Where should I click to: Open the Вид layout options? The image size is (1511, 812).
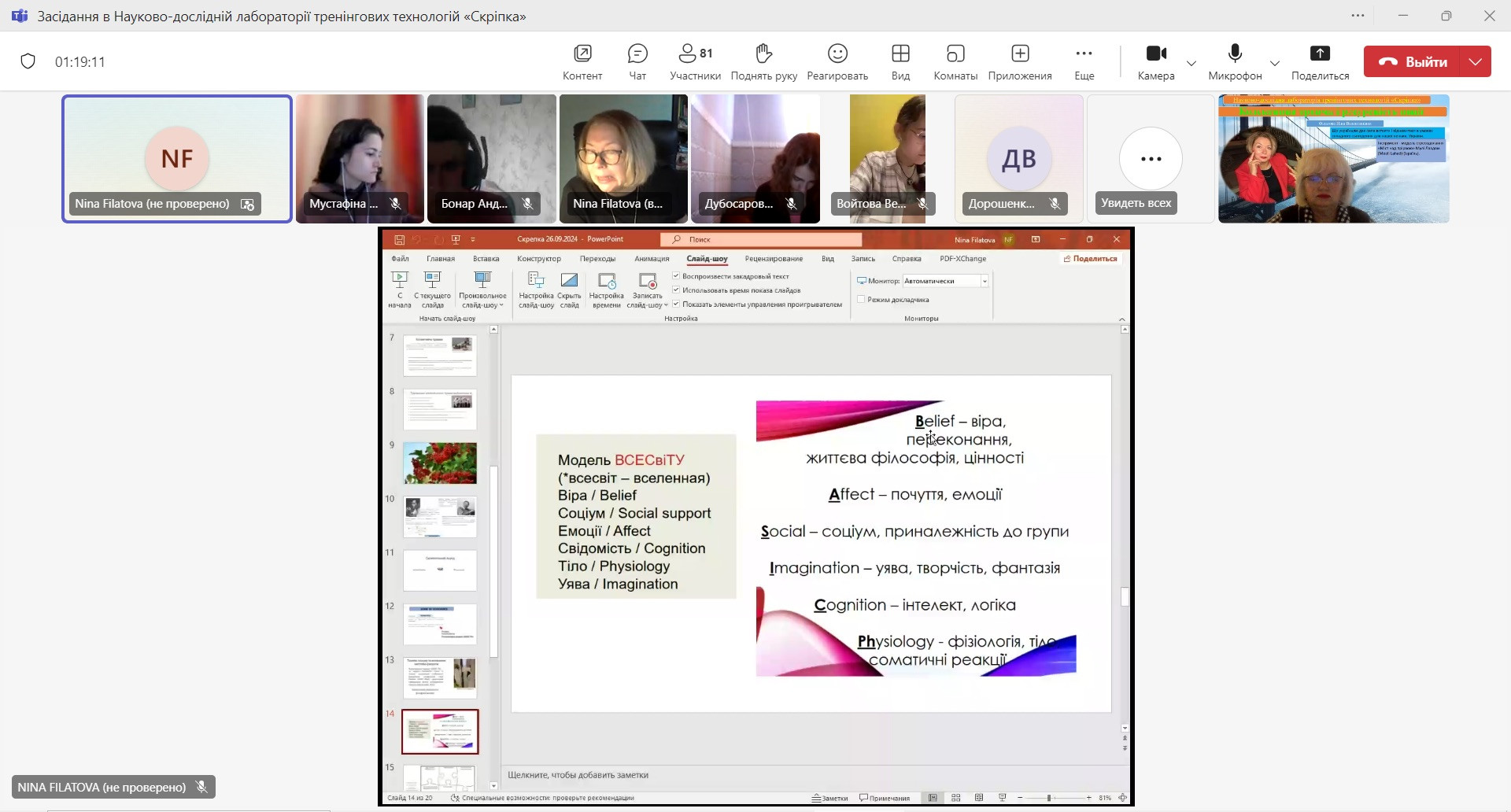pyautogui.click(x=900, y=61)
